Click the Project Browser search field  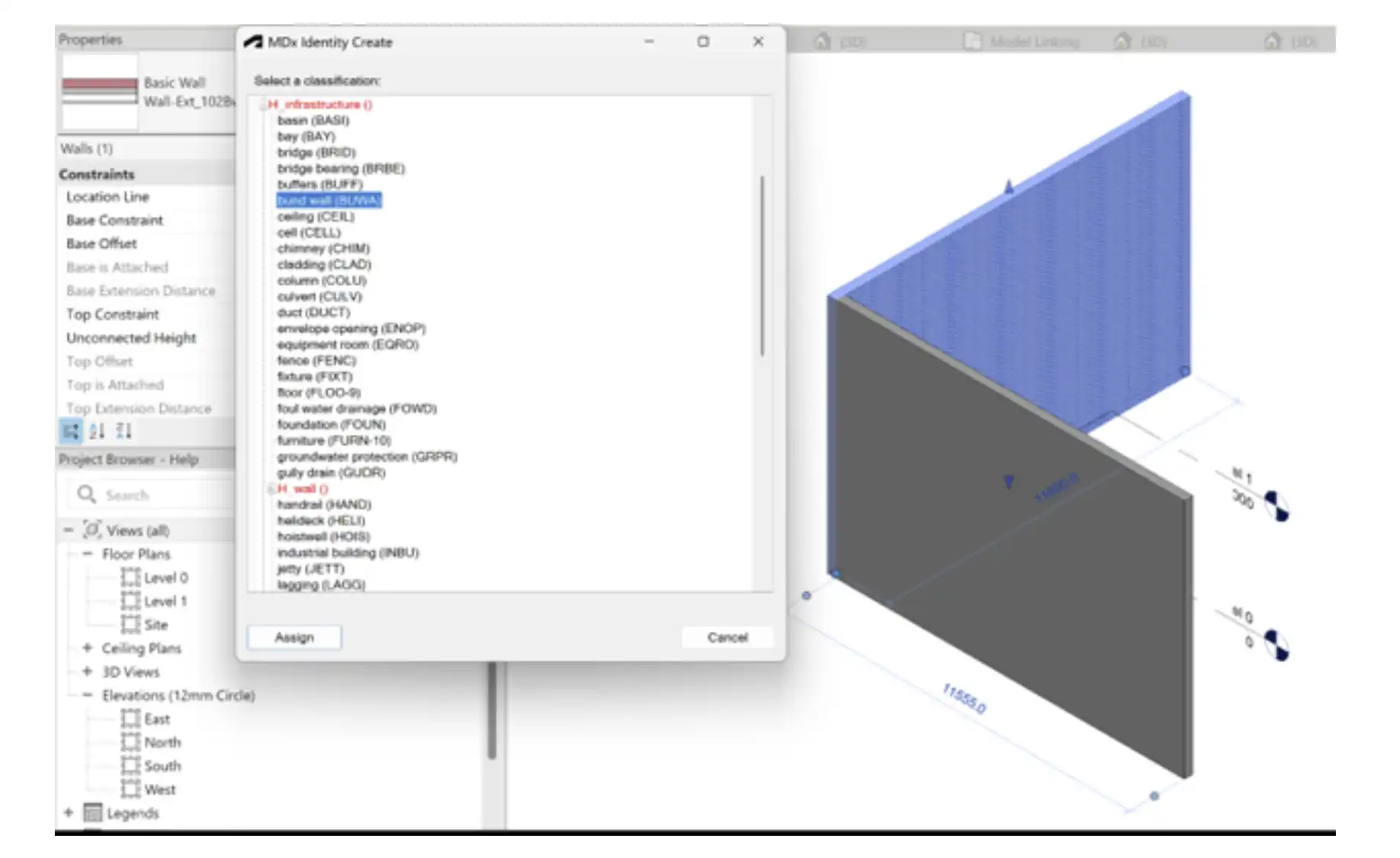click(x=153, y=495)
